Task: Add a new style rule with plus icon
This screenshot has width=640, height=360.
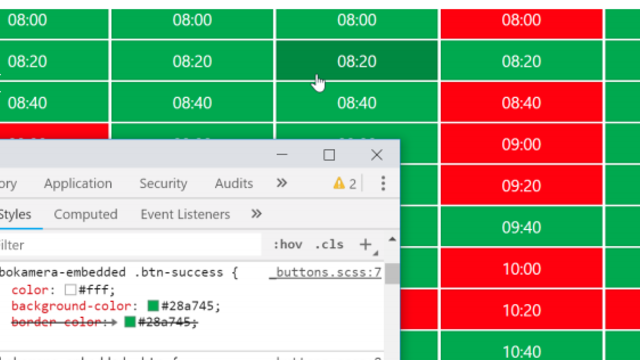Action: click(365, 244)
